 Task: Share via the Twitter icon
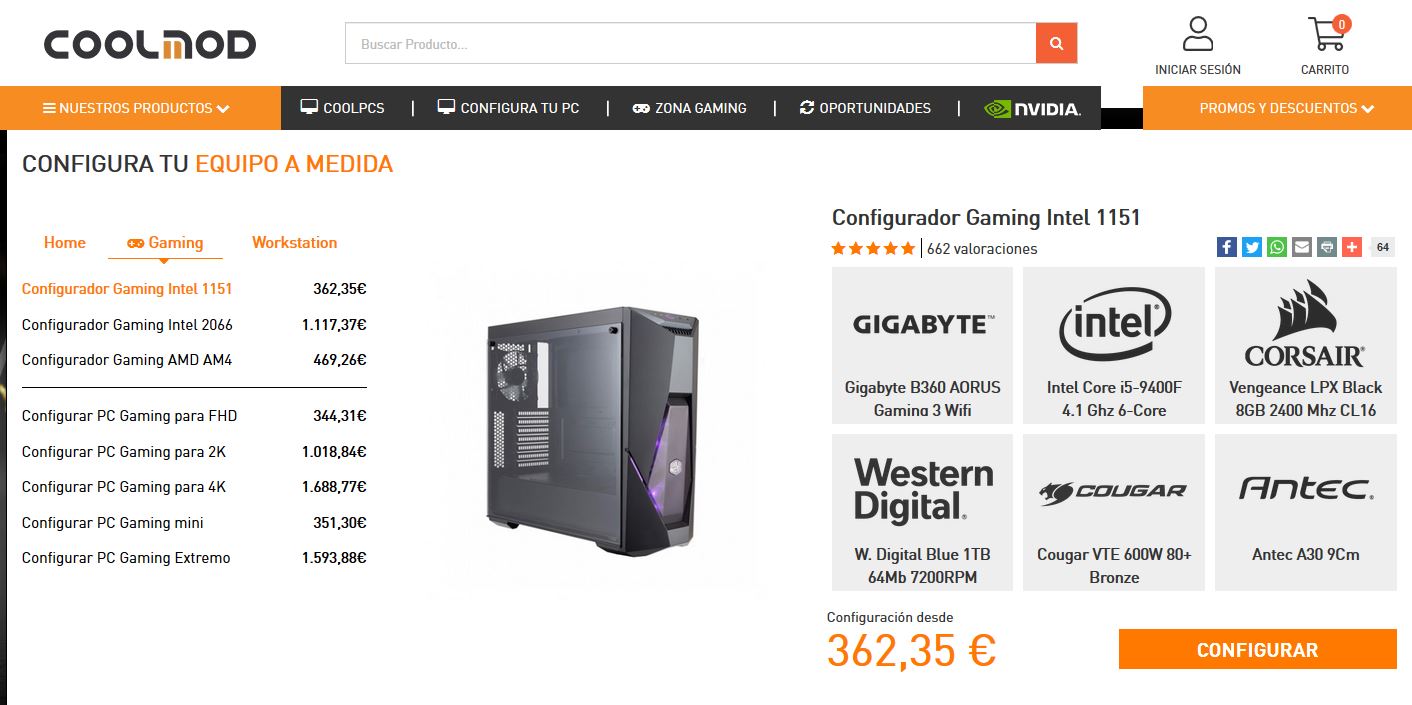(1251, 247)
